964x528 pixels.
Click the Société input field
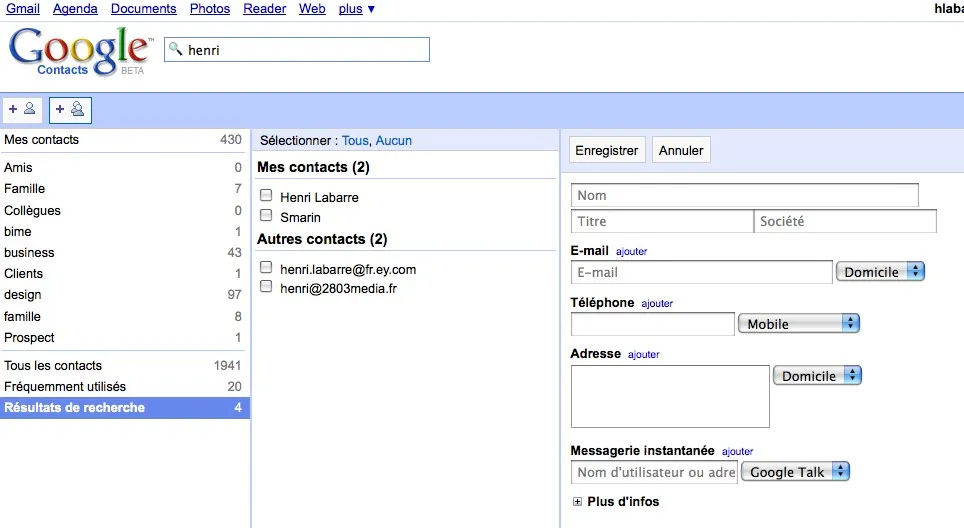click(845, 221)
